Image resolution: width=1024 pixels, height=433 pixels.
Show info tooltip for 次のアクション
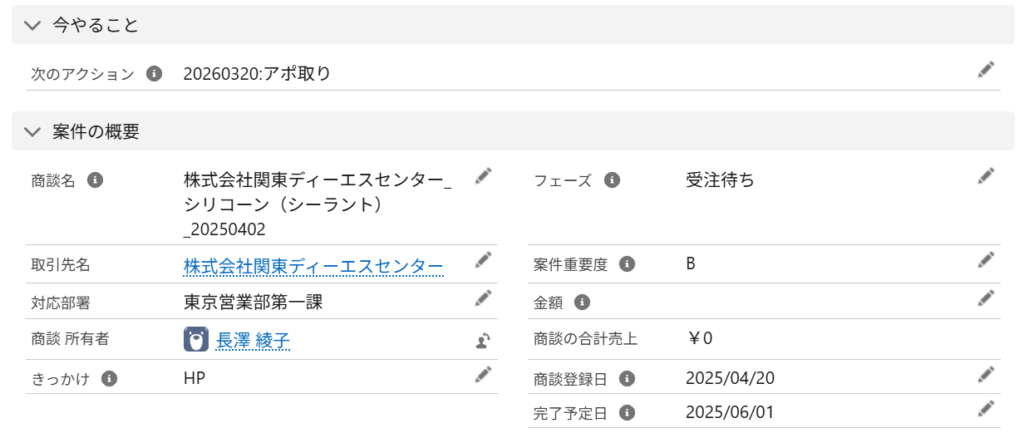point(154,73)
